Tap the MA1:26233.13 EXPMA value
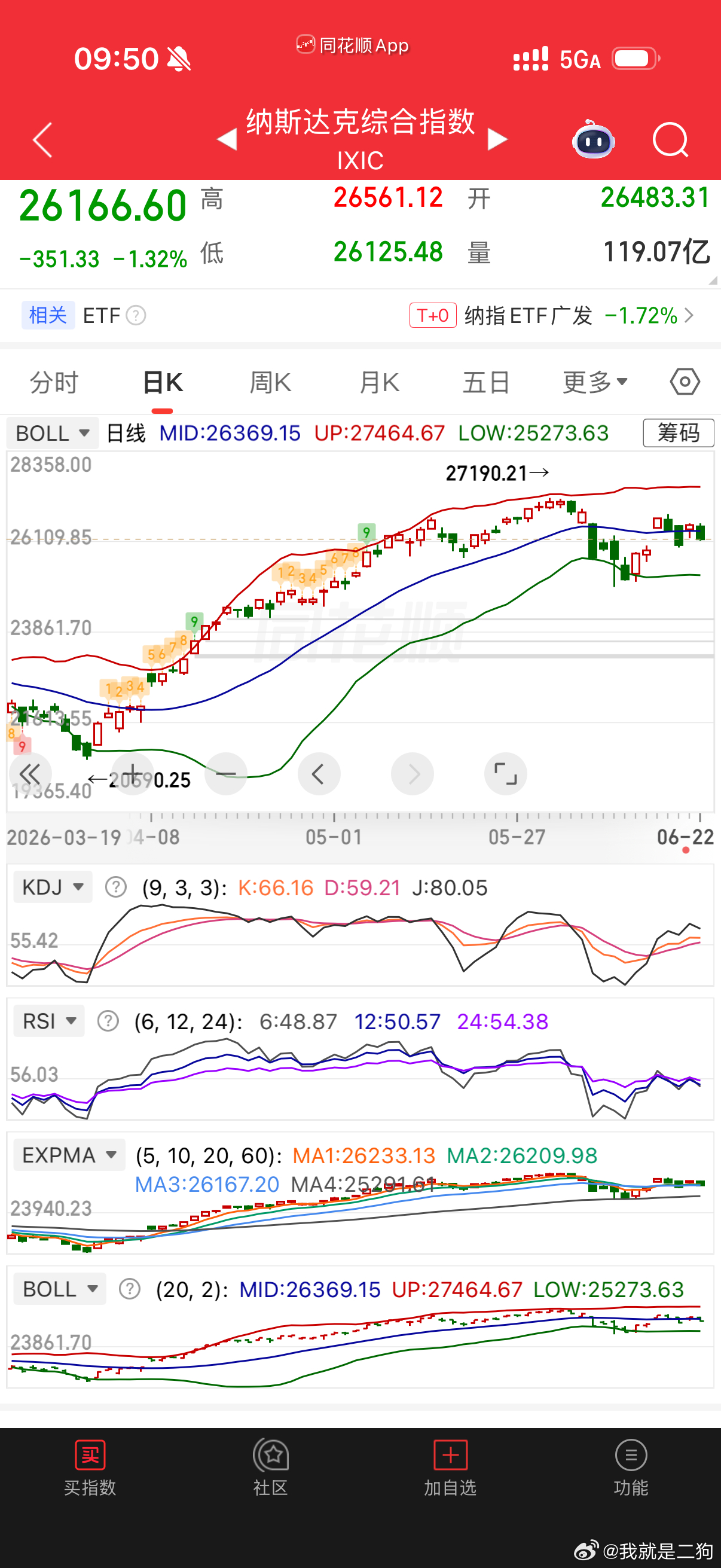The image size is (721, 1568). point(364,1155)
